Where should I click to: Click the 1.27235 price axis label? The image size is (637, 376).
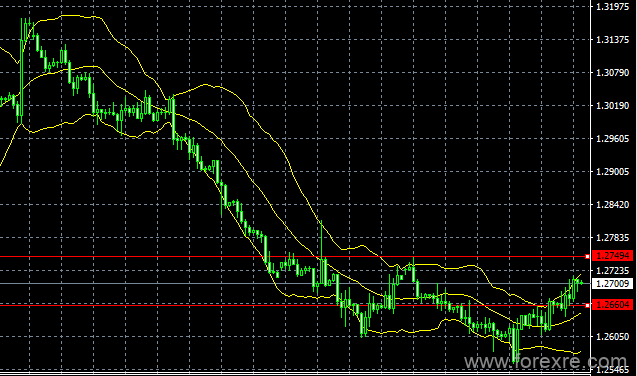point(612,270)
